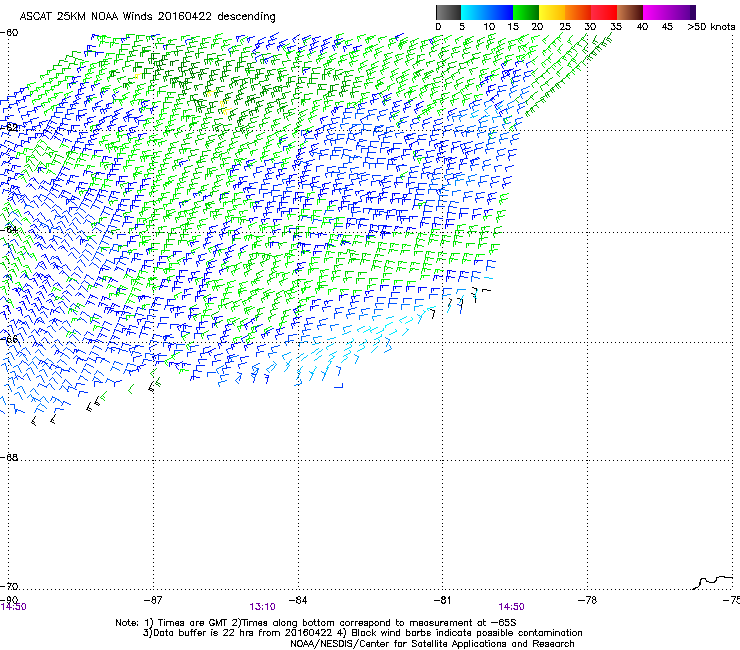Click the red 30-35 knots color band
This screenshot has width=740, height=650.
(x=604, y=12)
